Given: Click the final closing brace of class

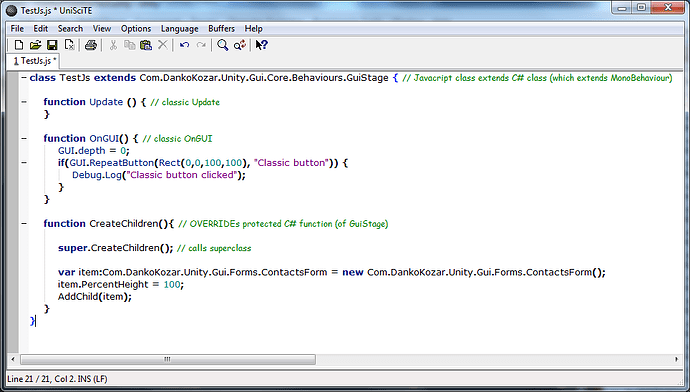Looking at the screenshot, I should [32, 321].
